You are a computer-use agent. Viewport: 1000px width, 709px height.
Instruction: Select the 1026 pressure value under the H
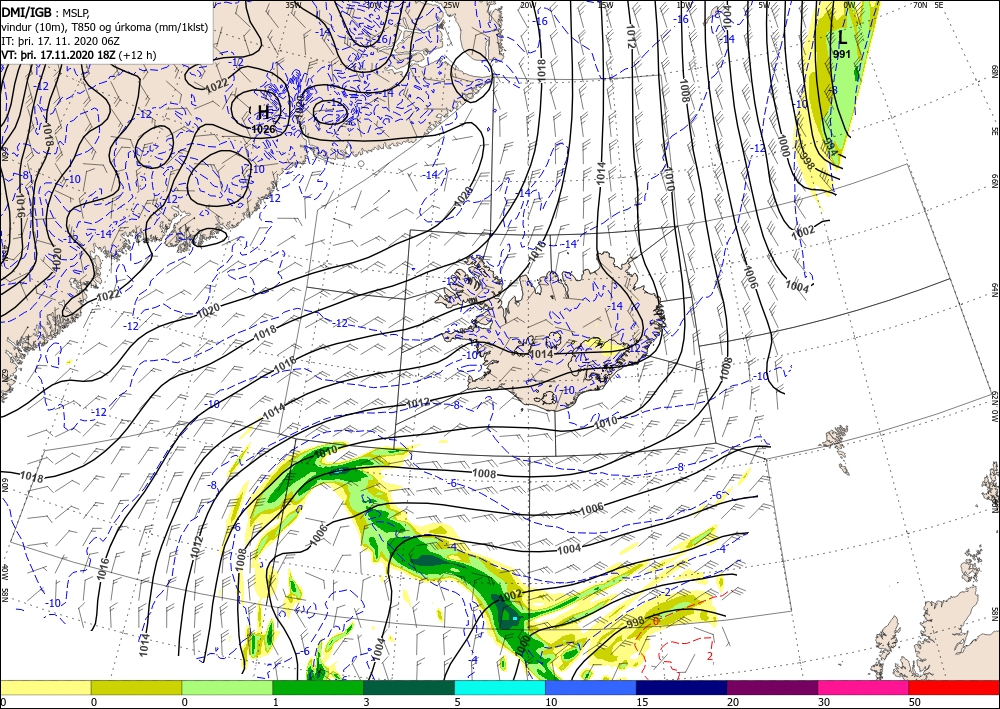(263, 129)
